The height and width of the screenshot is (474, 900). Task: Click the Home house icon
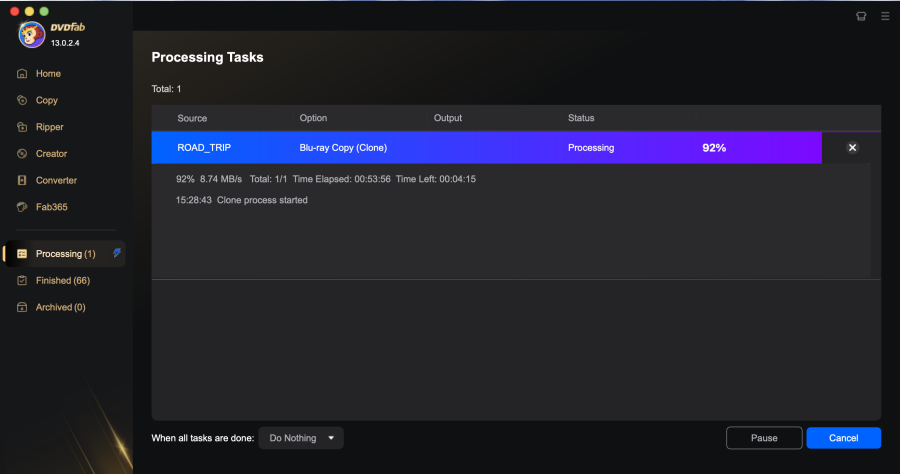point(22,74)
